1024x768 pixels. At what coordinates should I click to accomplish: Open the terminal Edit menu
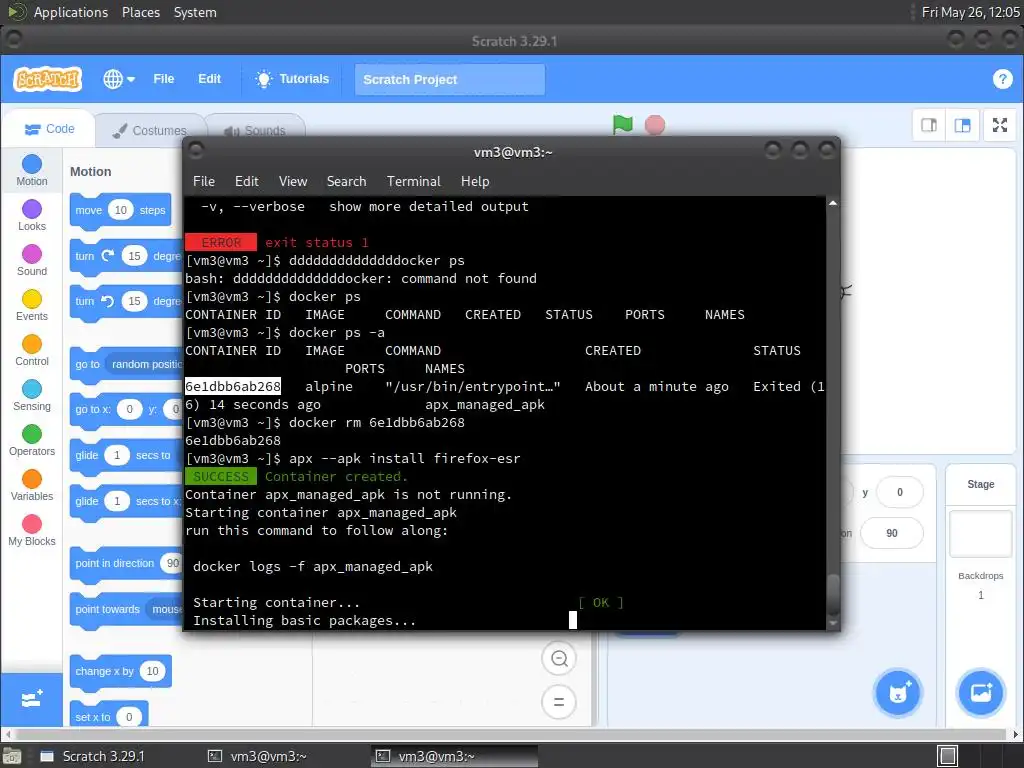point(246,182)
